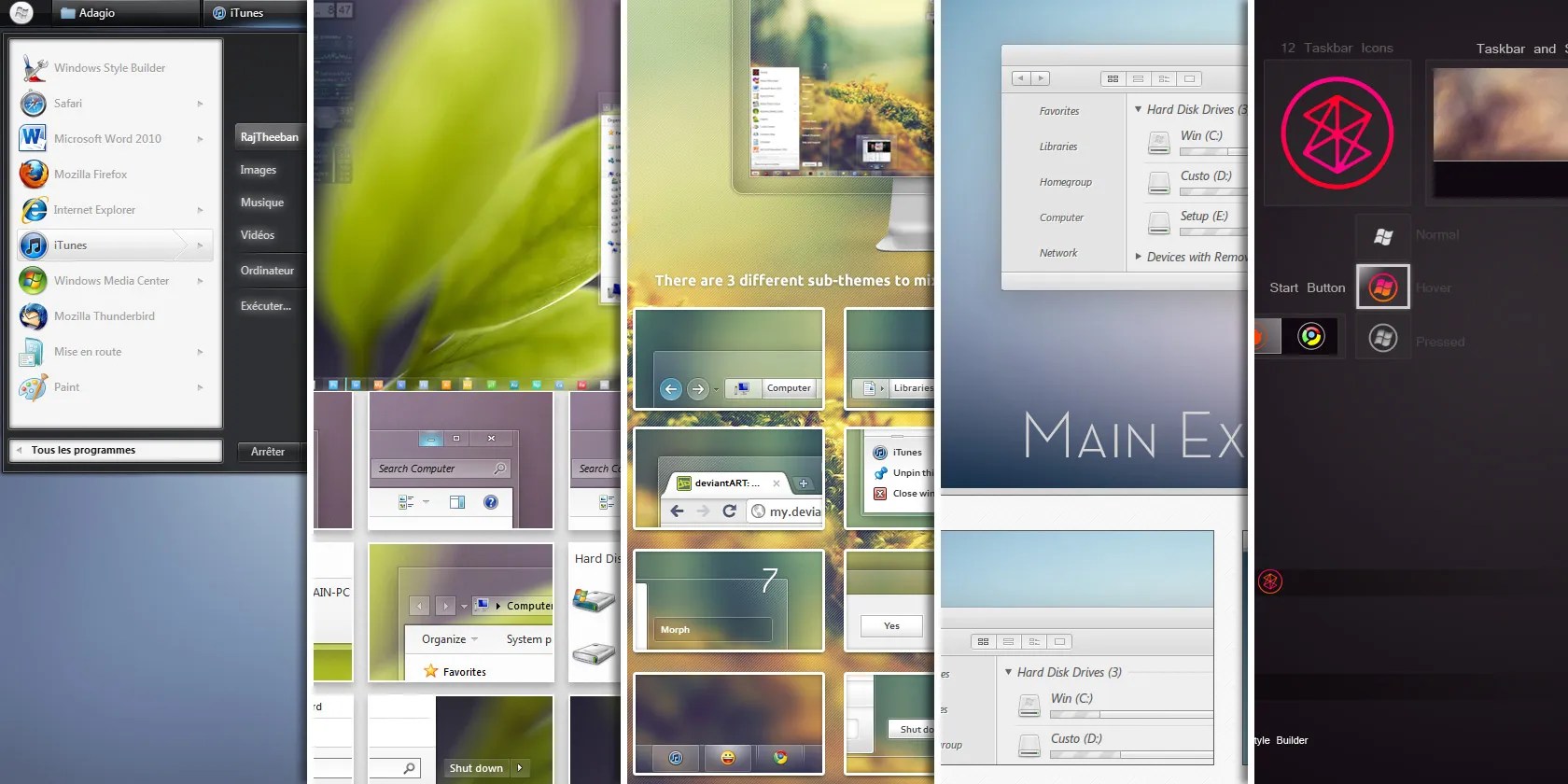1568x784 pixels.
Task: Expand the Windows Media Center submenu arrow
Action: [200, 281]
